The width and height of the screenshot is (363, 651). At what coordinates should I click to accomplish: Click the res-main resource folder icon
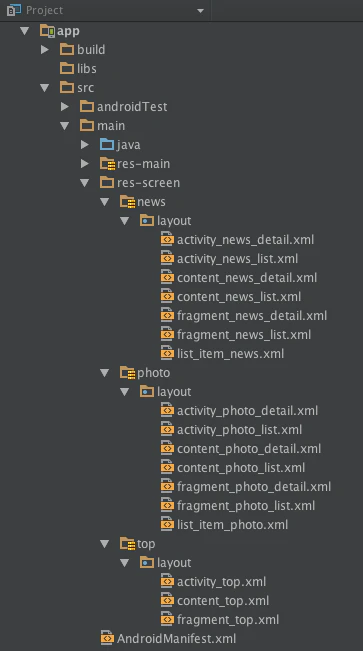coord(107,164)
